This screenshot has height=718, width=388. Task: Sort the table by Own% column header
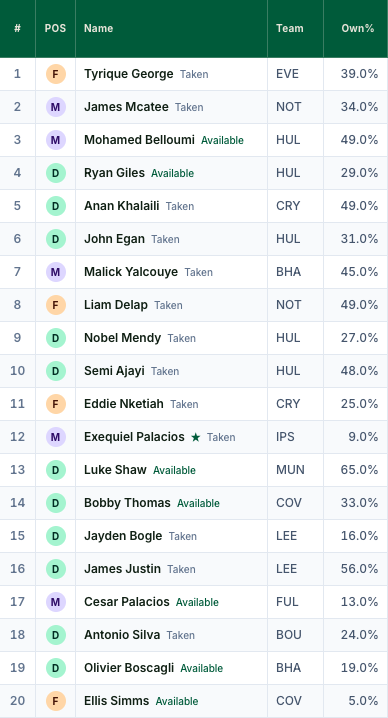pyautogui.click(x=356, y=28)
